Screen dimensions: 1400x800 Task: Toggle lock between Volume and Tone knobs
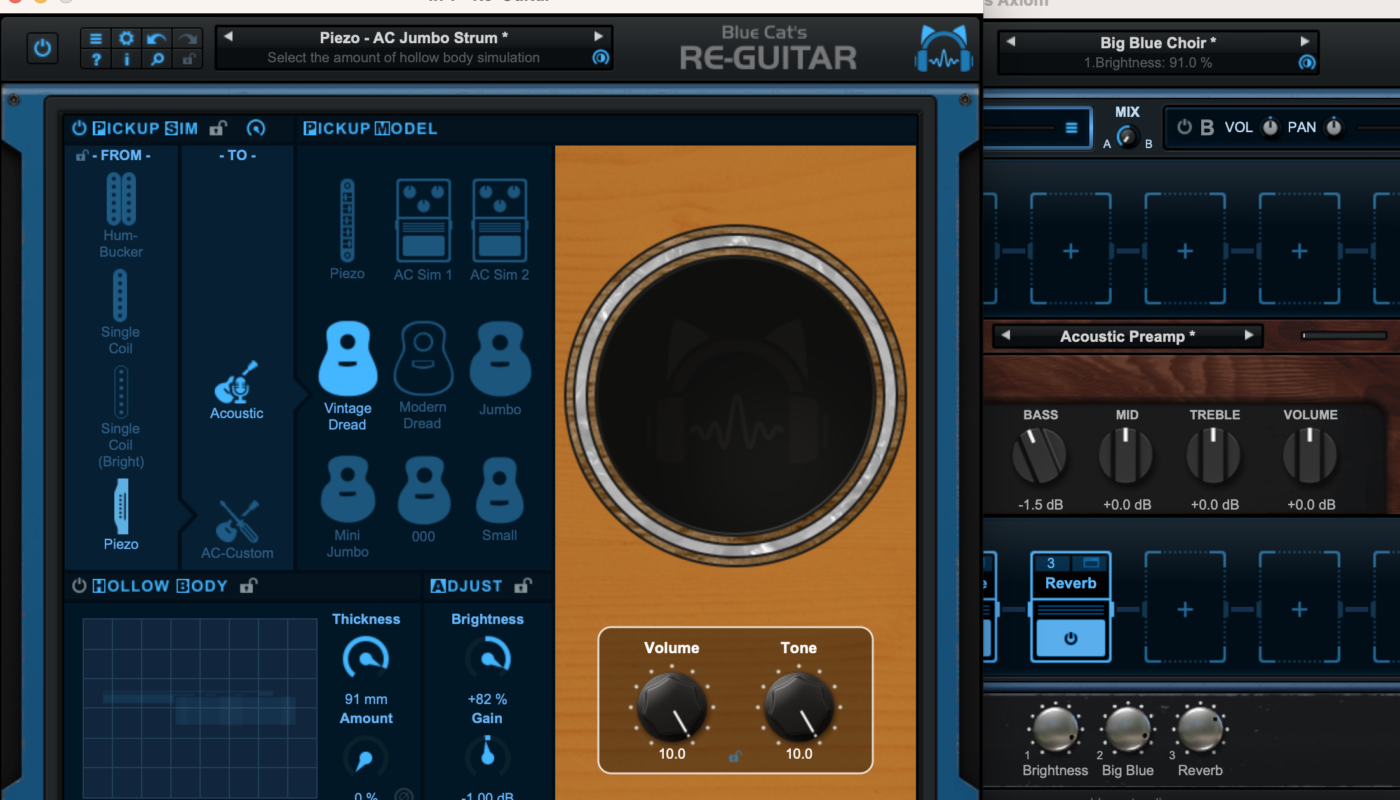click(735, 757)
